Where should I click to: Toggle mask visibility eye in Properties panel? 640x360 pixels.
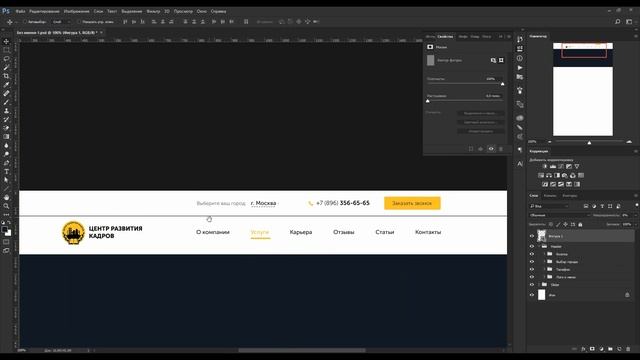pyautogui.click(x=491, y=149)
